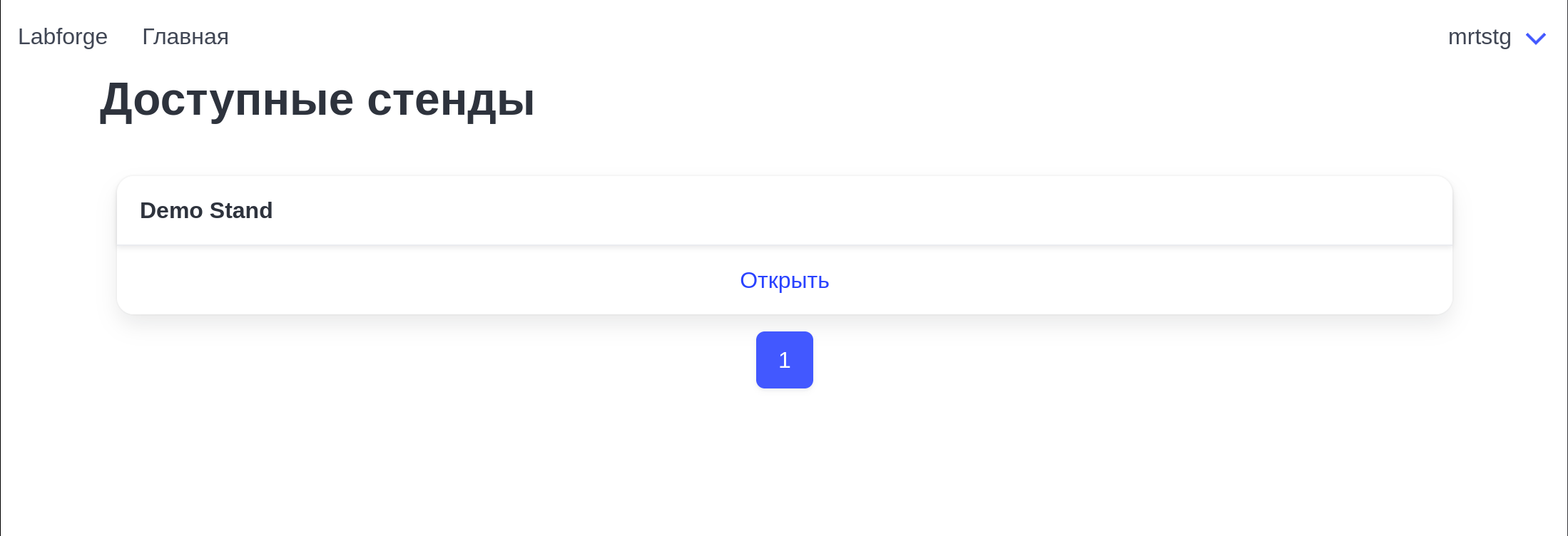1568x536 pixels.
Task: Go to the Главная navigation item
Action: tap(185, 36)
